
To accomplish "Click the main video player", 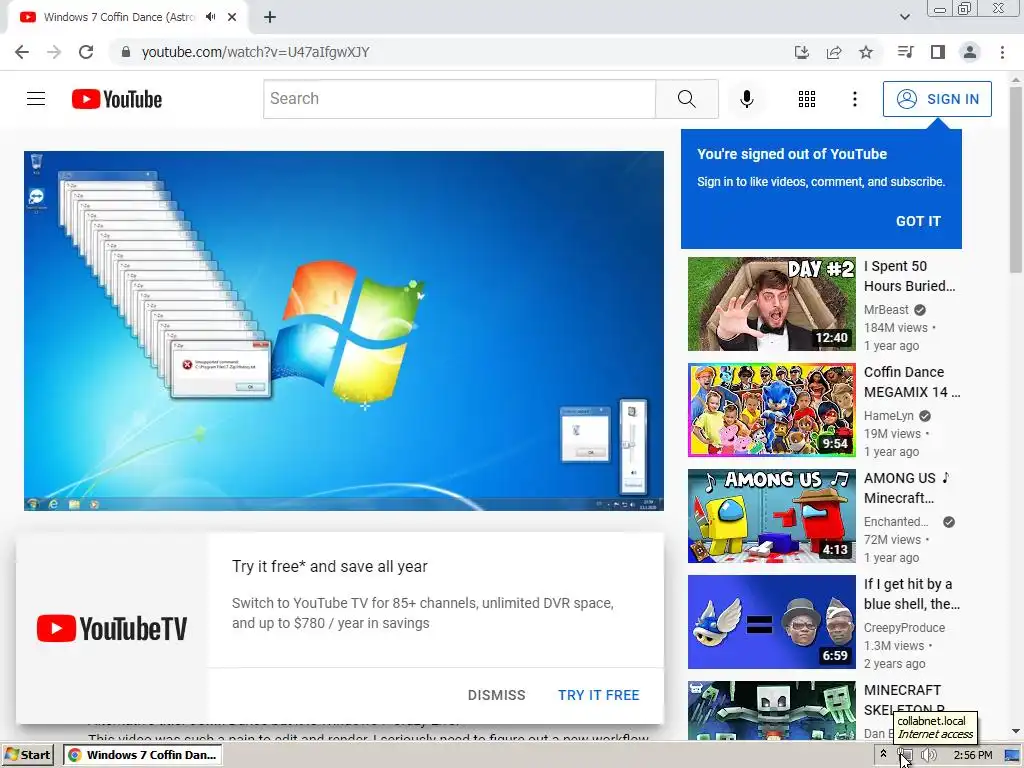I will (x=344, y=330).
